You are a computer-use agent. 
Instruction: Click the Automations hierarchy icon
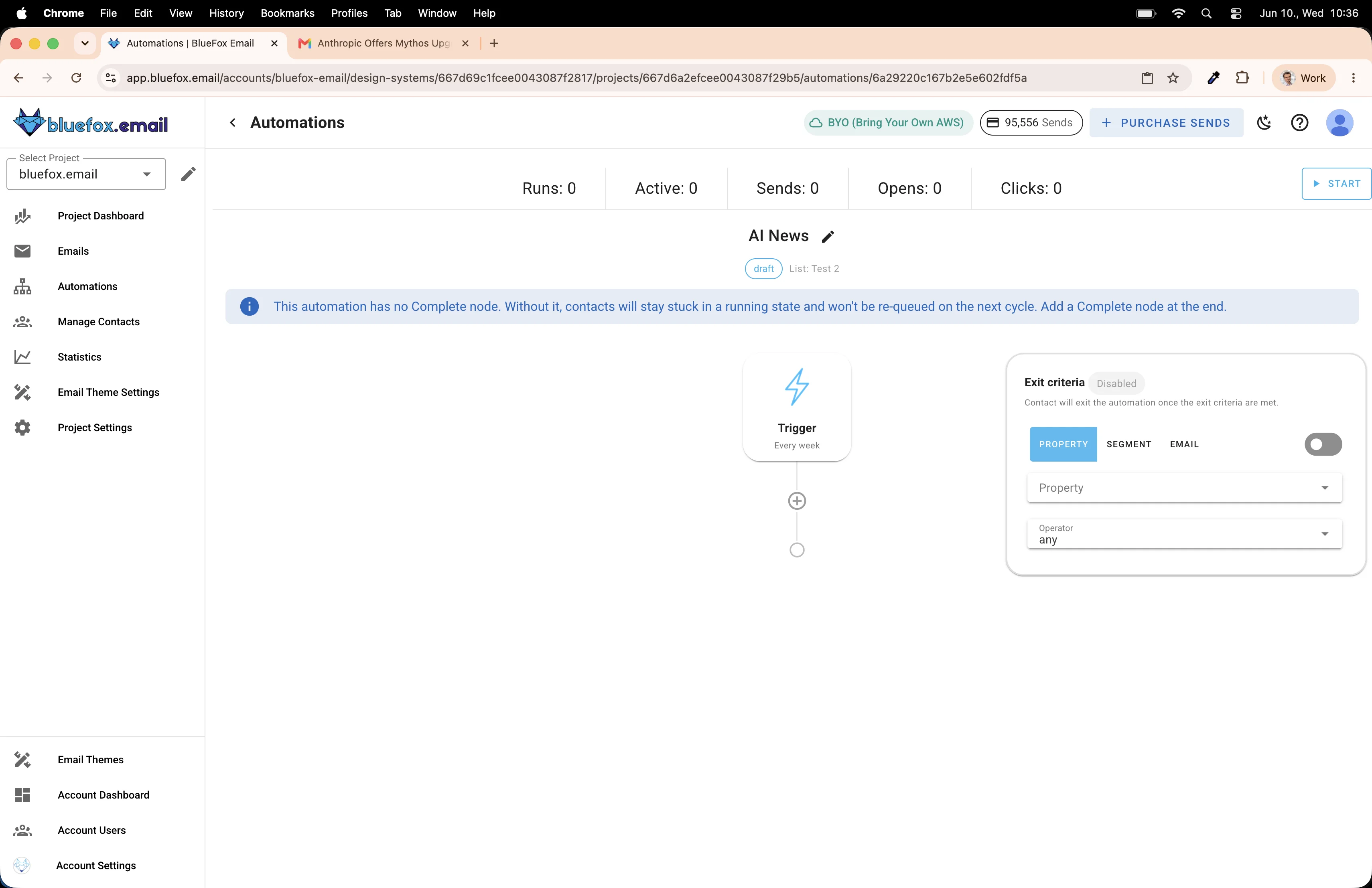click(x=22, y=286)
